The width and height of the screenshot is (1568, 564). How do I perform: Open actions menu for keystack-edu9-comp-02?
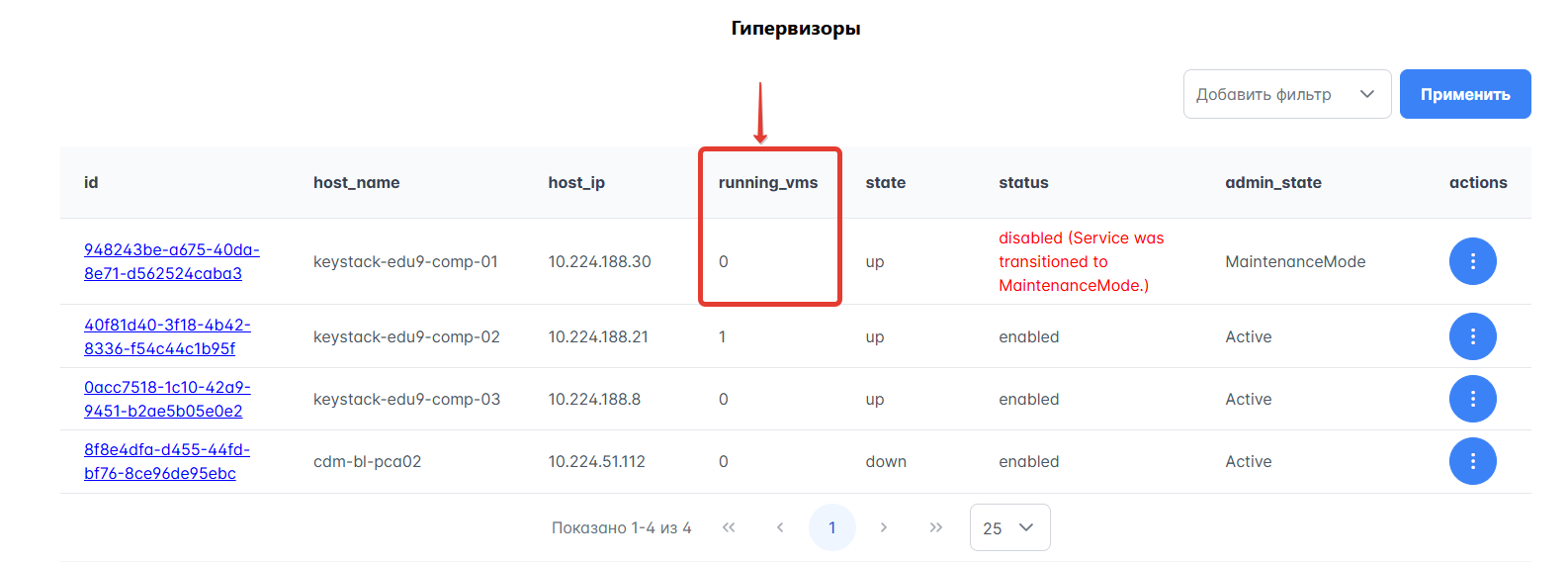[x=1472, y=336]
